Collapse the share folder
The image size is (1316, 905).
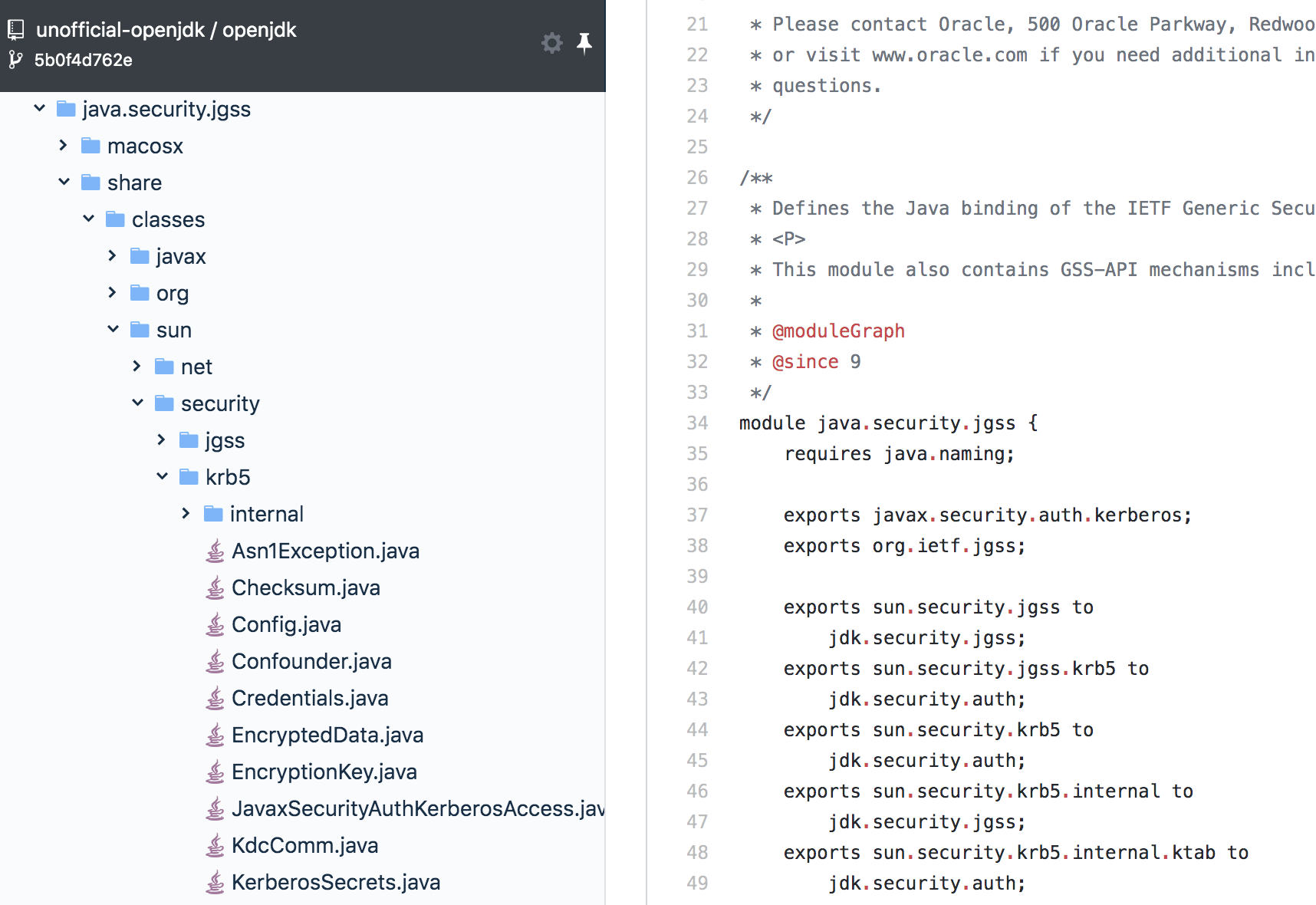[x=64, y=182]
